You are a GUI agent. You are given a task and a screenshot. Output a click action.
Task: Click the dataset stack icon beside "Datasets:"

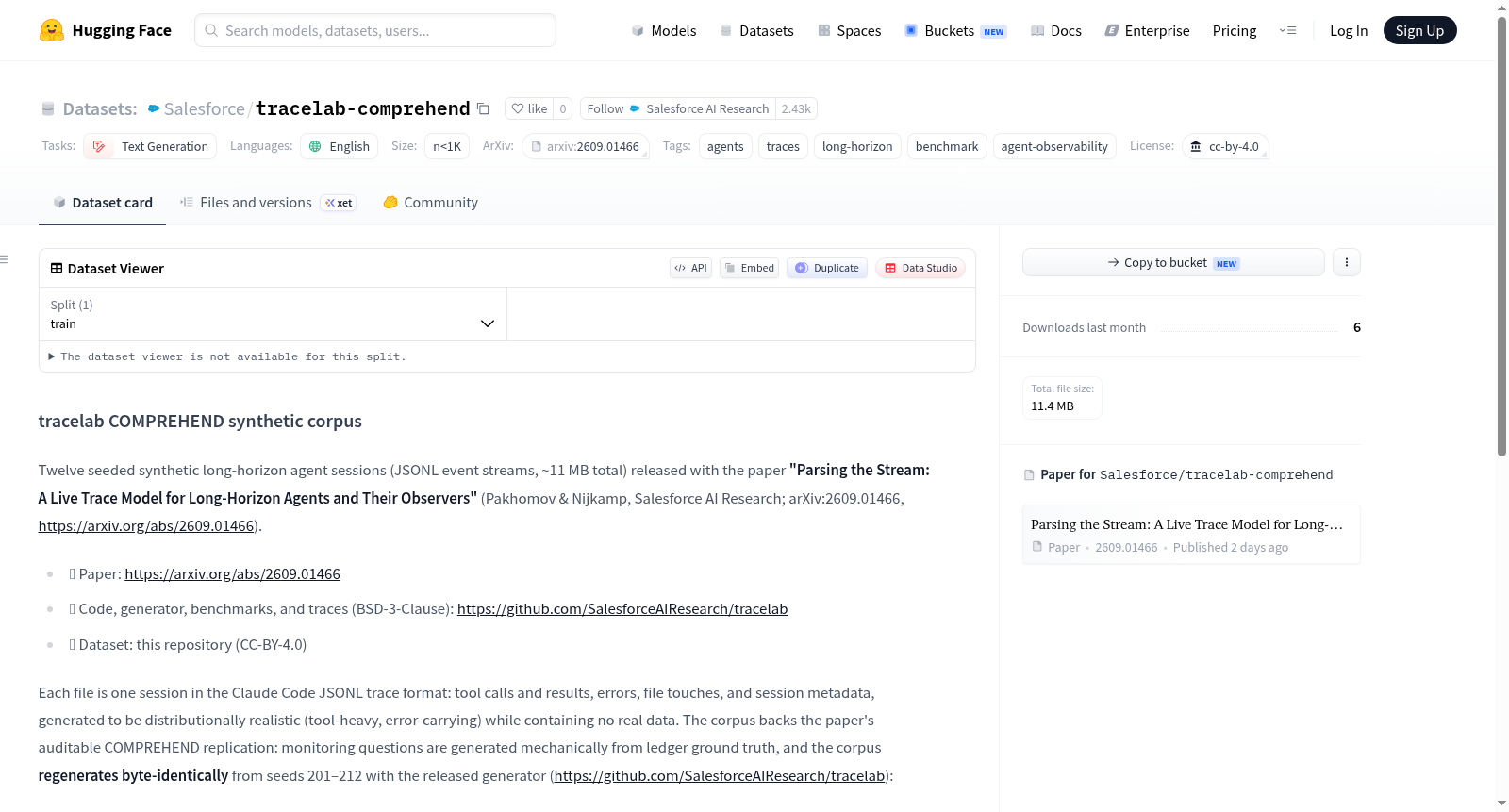[48, 108]
